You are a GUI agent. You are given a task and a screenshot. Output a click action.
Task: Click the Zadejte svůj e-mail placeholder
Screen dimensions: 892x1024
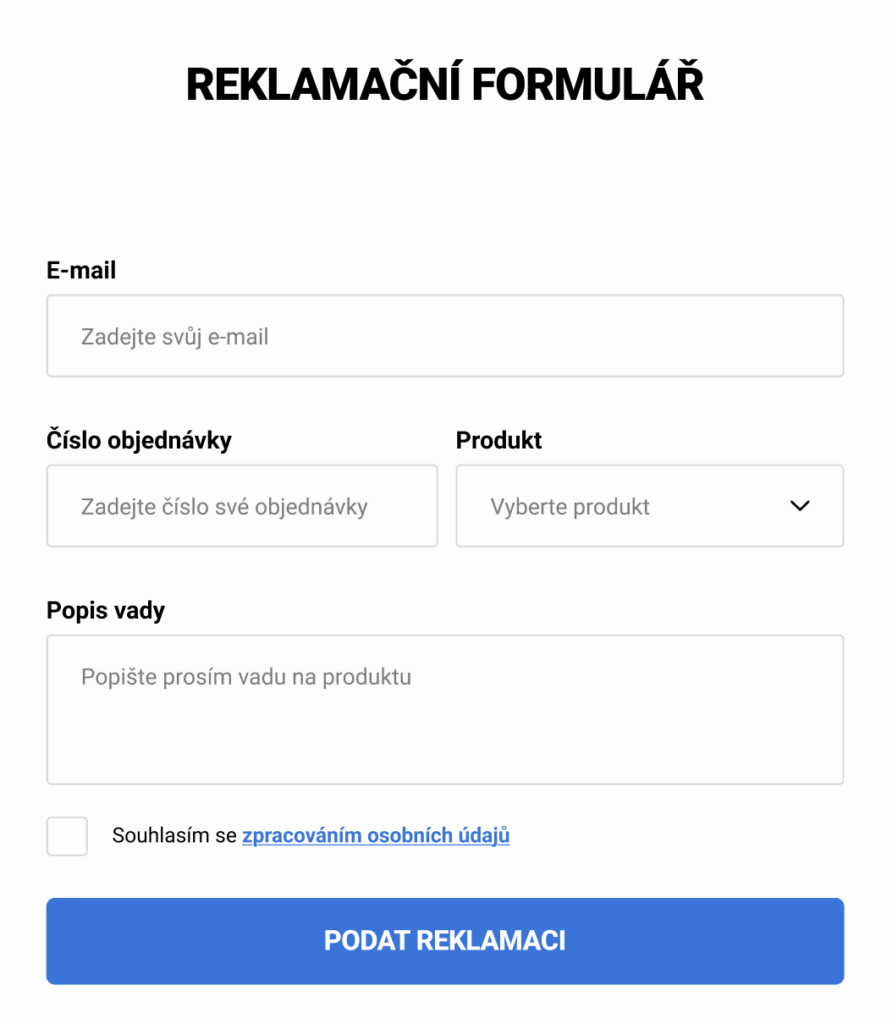(174, 337)
